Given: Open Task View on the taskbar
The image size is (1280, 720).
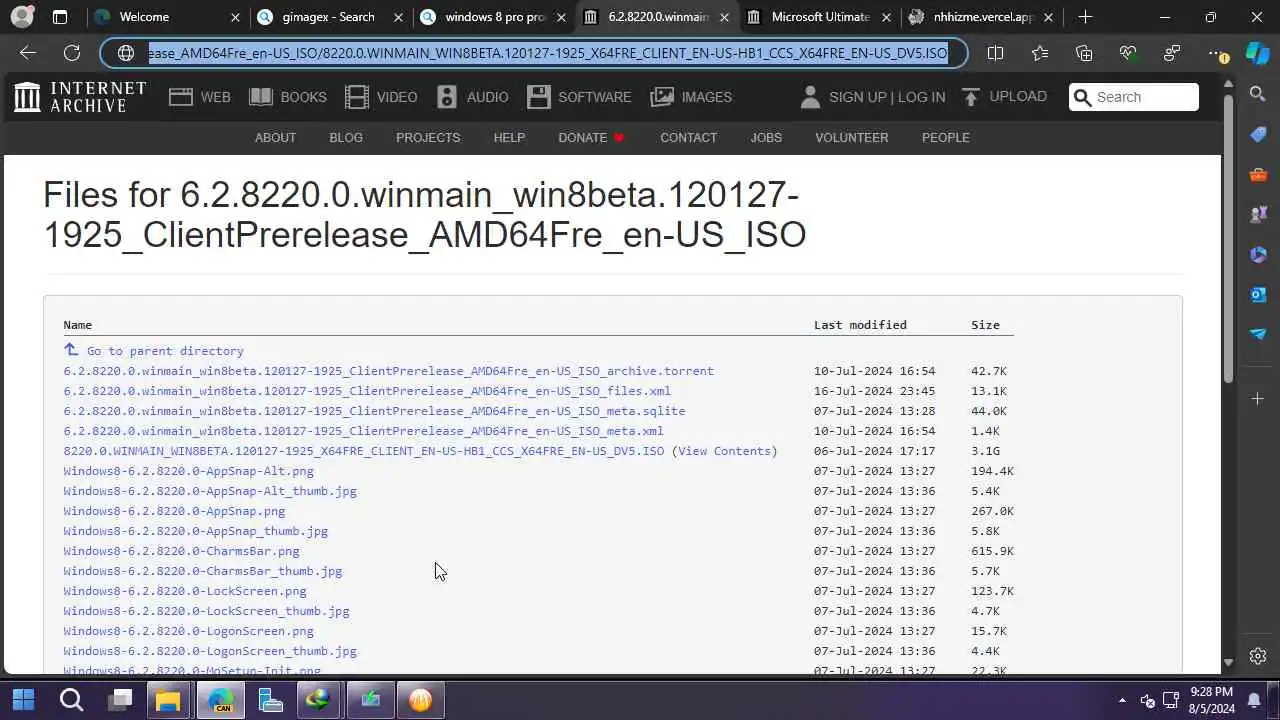Looking at the screenshot, I should pyautogui.click(x=121, y=700).
